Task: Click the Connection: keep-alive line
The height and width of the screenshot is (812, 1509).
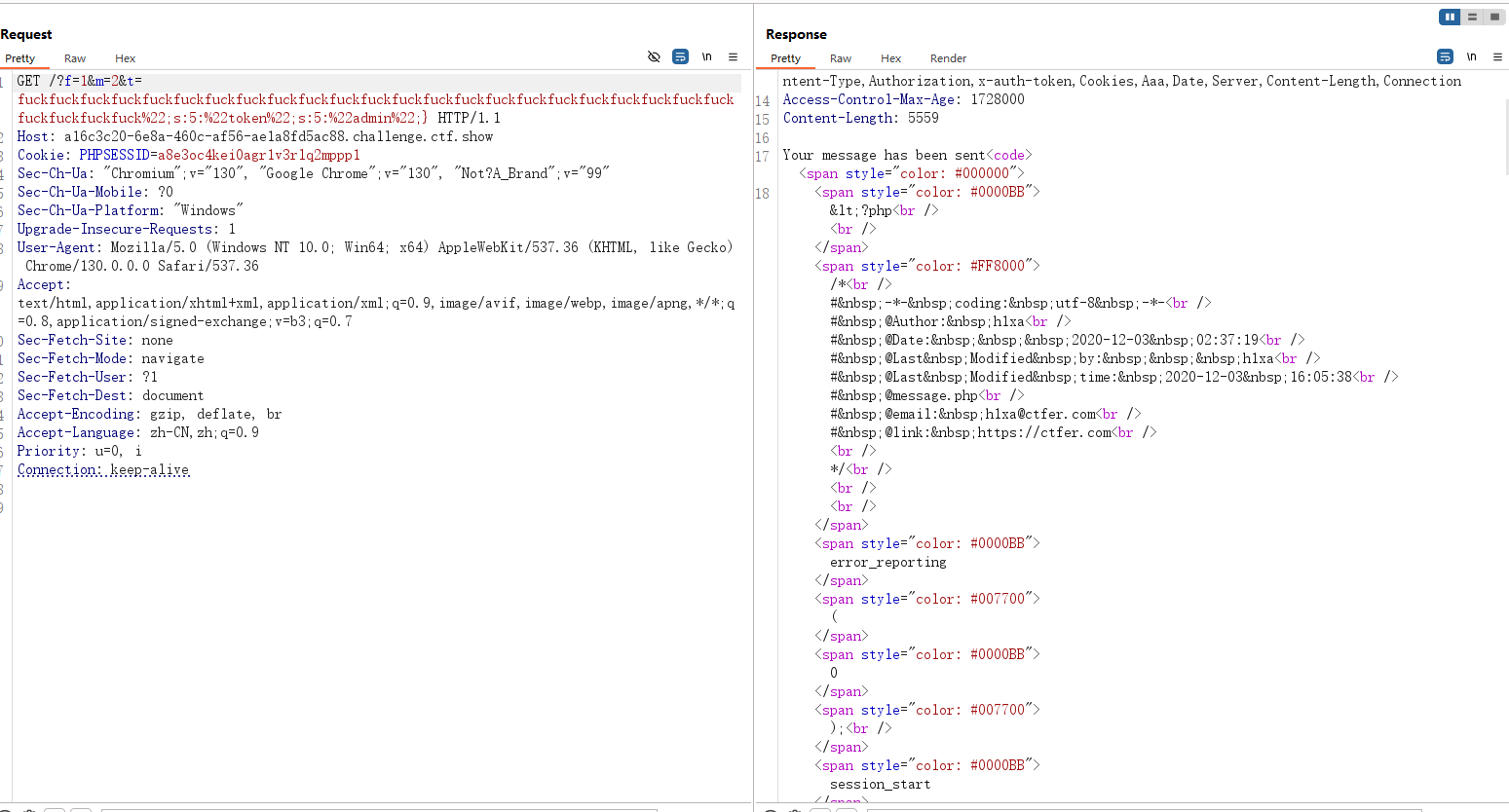Action: point(103,469)
